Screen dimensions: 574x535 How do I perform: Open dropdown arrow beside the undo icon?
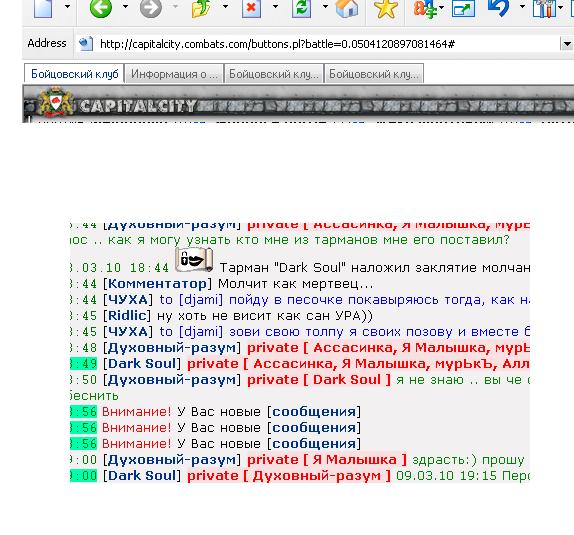click(x=522, y=6)
